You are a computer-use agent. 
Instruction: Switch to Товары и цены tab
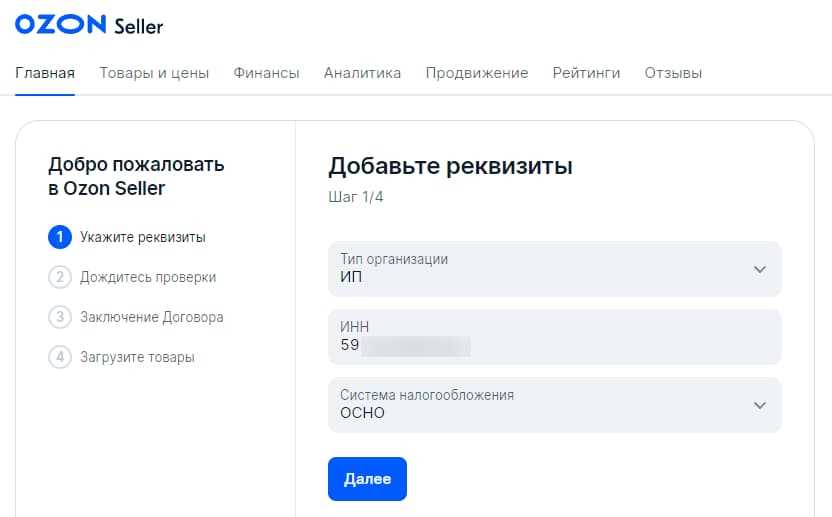tap(154, 73)
